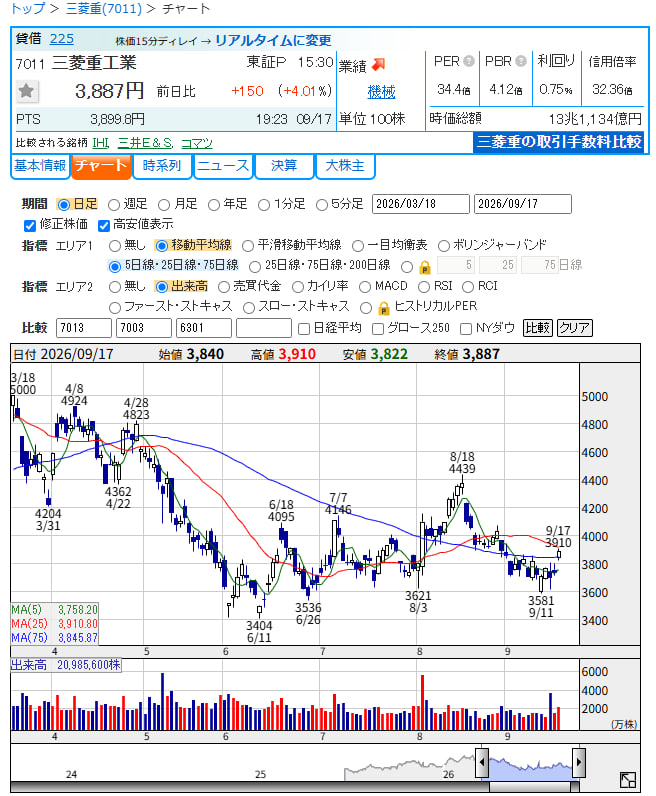Viewport: 656px width, 796px height.
Task: Select カイリ率 radio button
Action: (298, 287)
